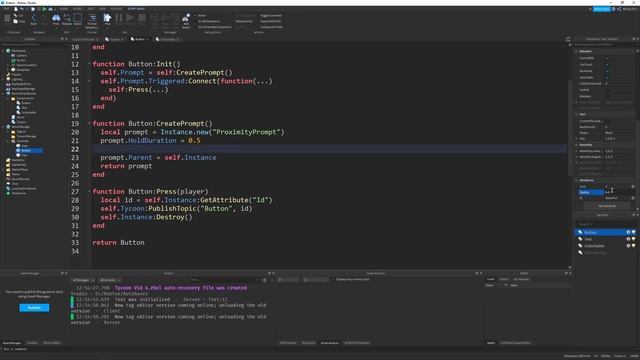The height and width of the screenshot is (360, 640).
Task: Click the Step Into debugger icon
Action: coord(155,18)
